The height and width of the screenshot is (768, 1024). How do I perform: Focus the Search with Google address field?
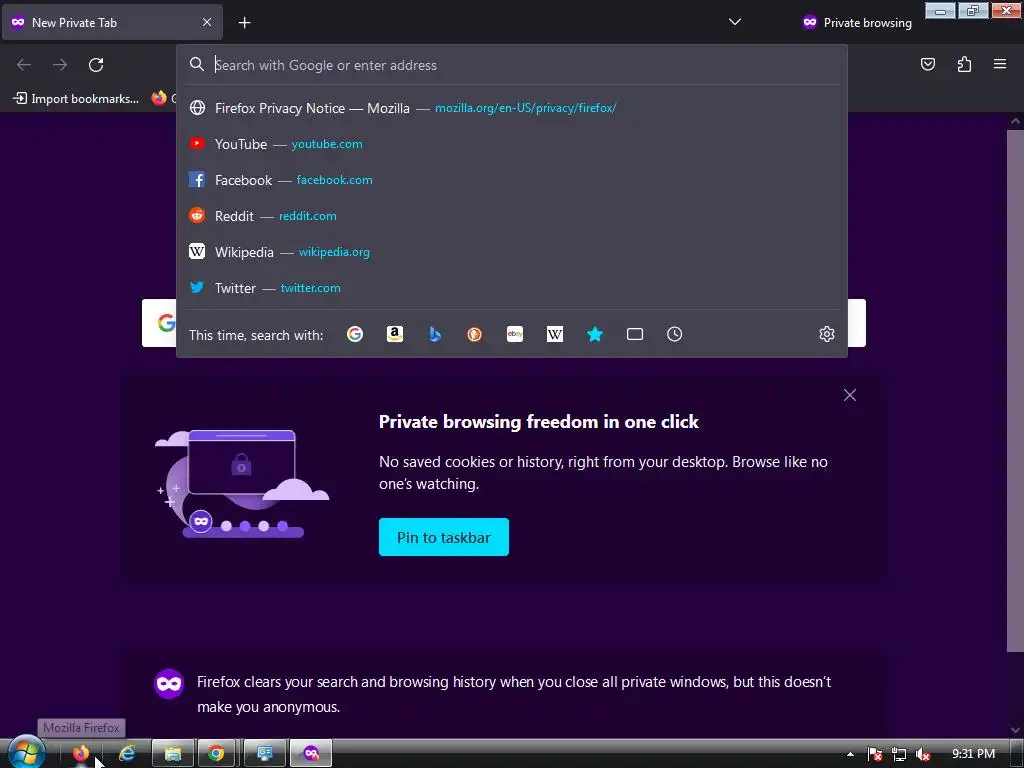pos(512,65)
